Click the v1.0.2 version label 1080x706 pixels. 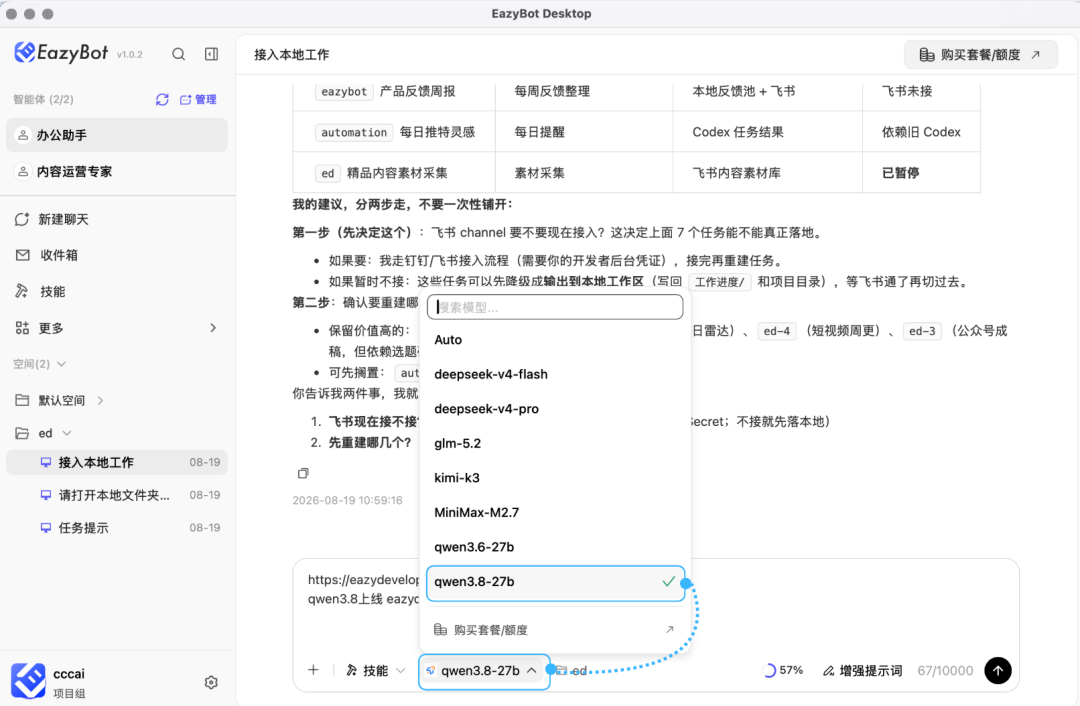click(129, 54)
